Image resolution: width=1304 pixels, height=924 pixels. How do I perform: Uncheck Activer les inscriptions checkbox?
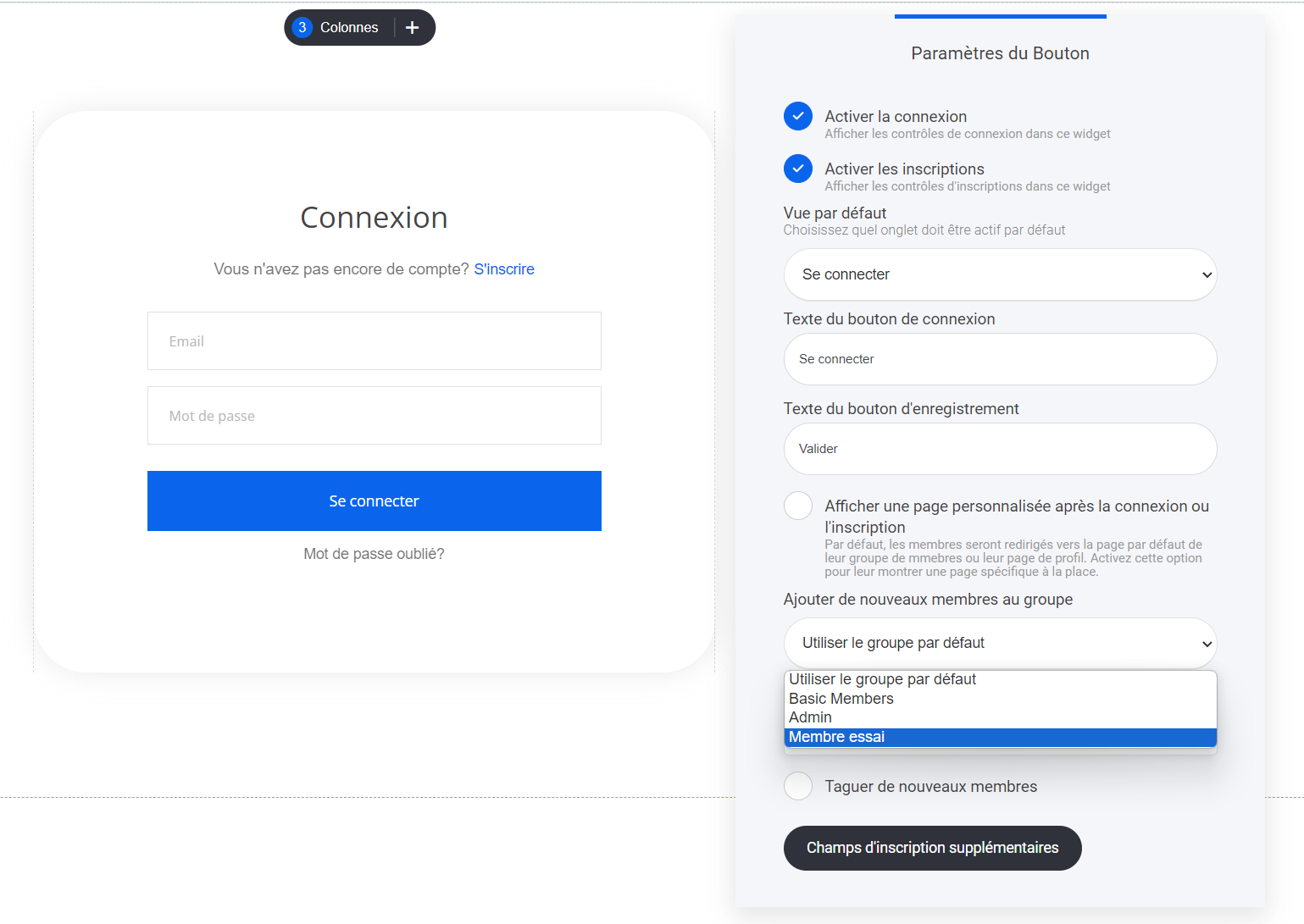tap(798, 169)
